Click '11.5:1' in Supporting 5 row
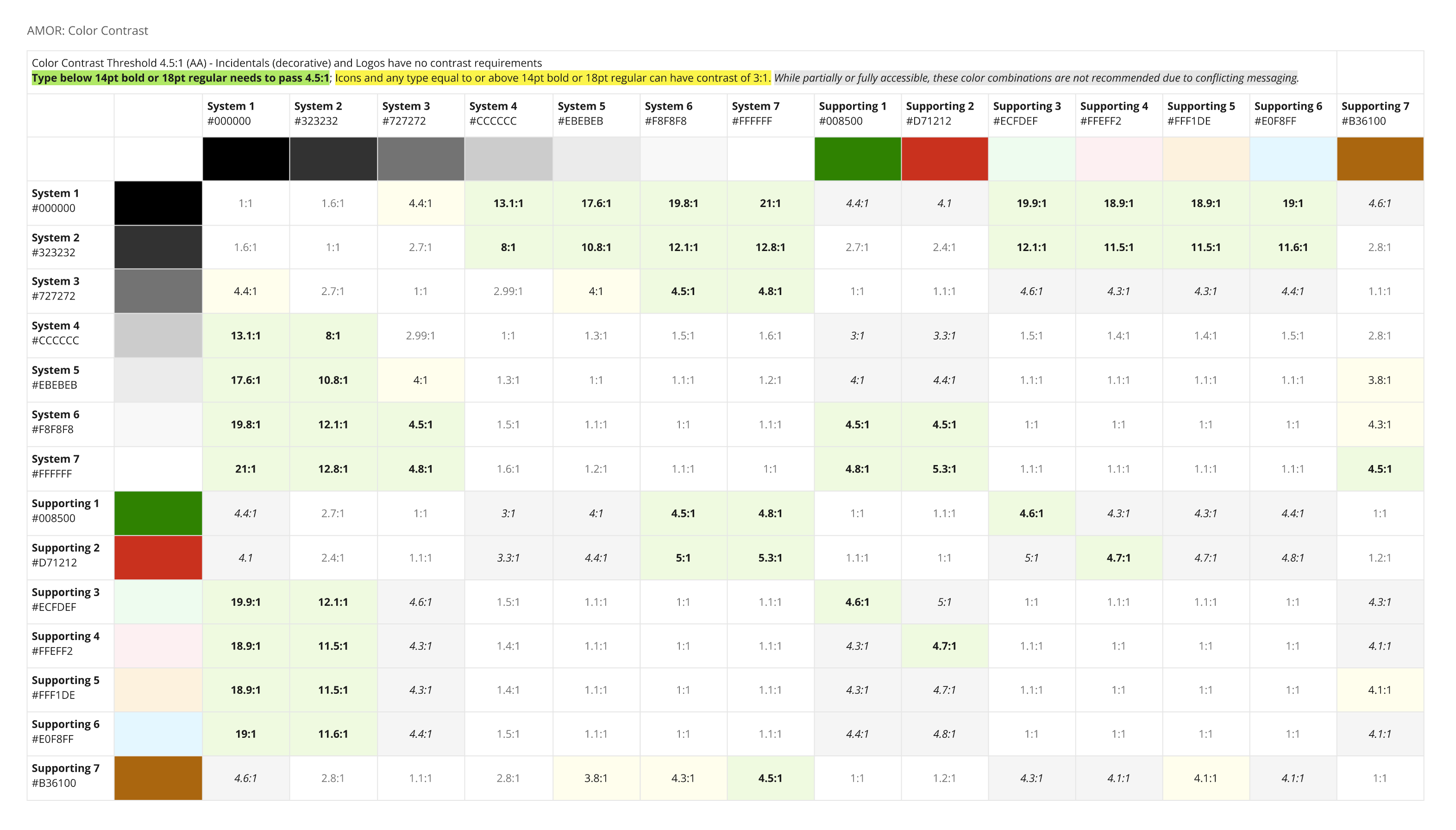1456x830 pixels. pyautogui.click(x=333, y=690)
